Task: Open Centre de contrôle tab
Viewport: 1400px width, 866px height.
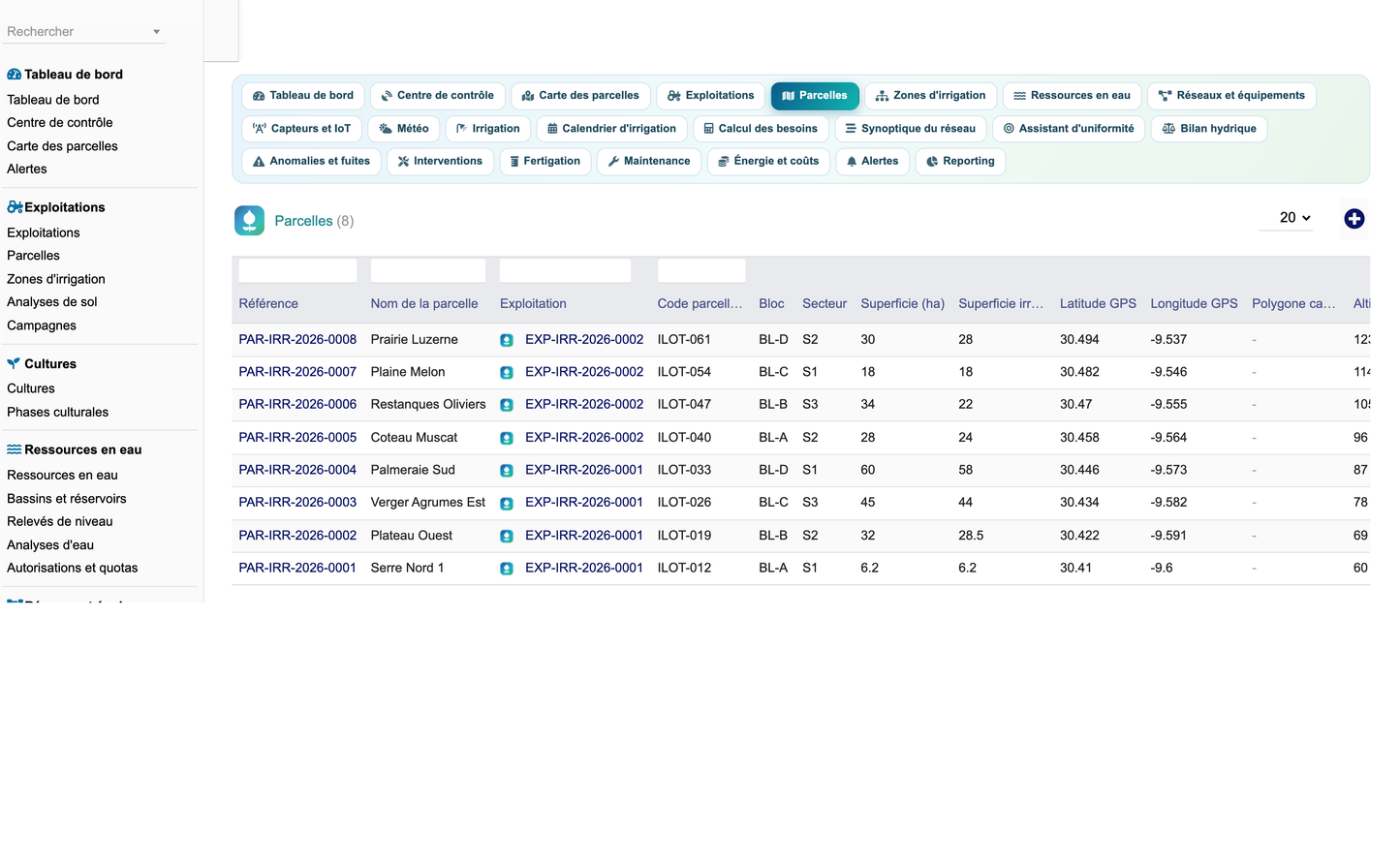Action: click(437, 96)
